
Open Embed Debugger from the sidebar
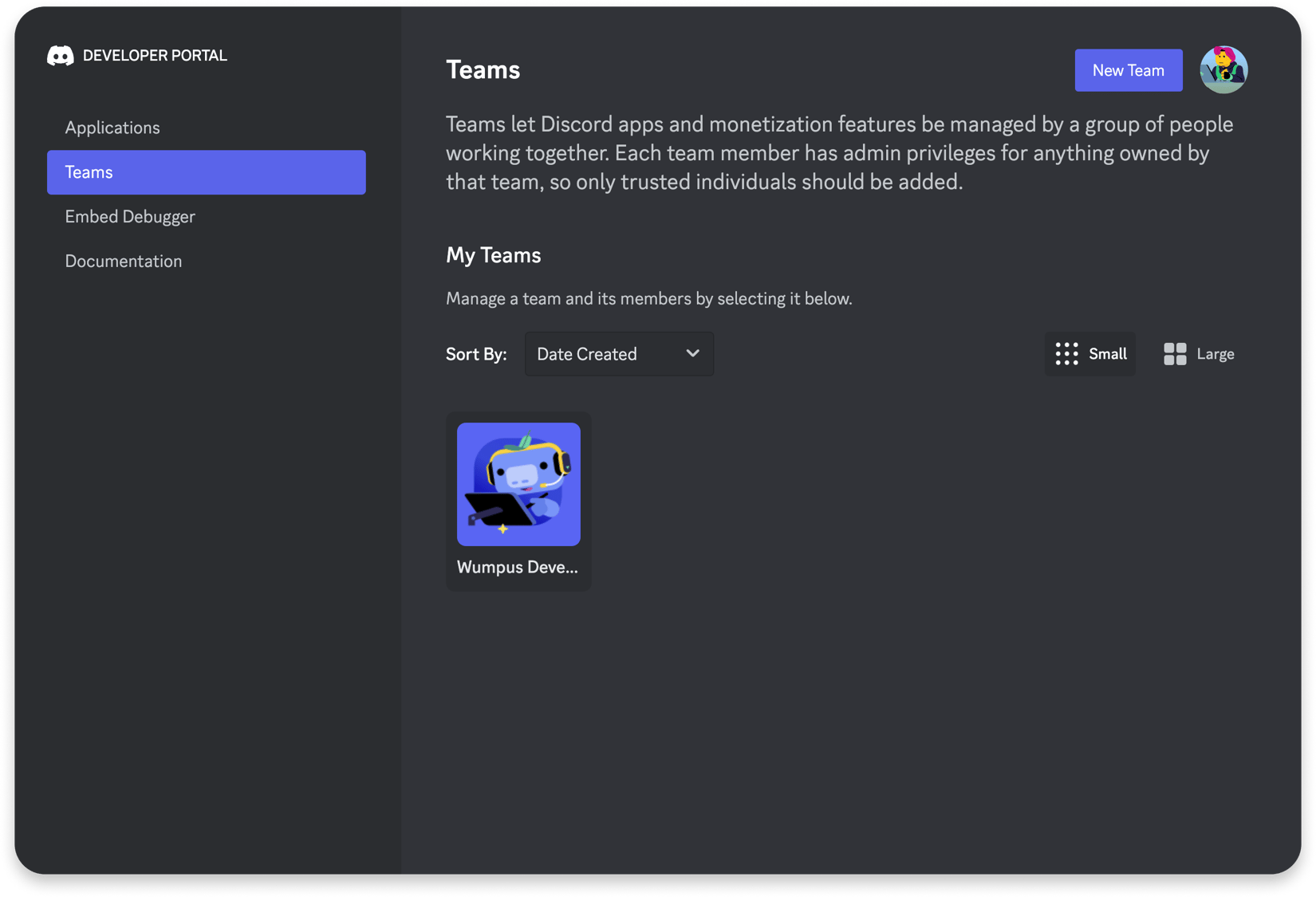130,217
